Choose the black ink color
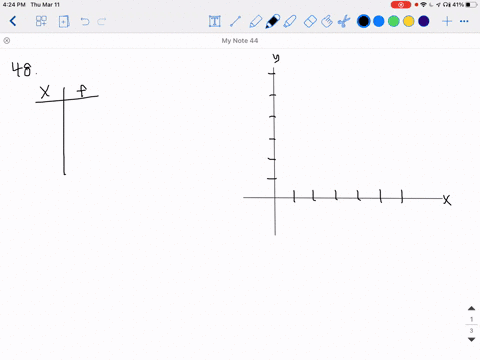 (363, 21)
